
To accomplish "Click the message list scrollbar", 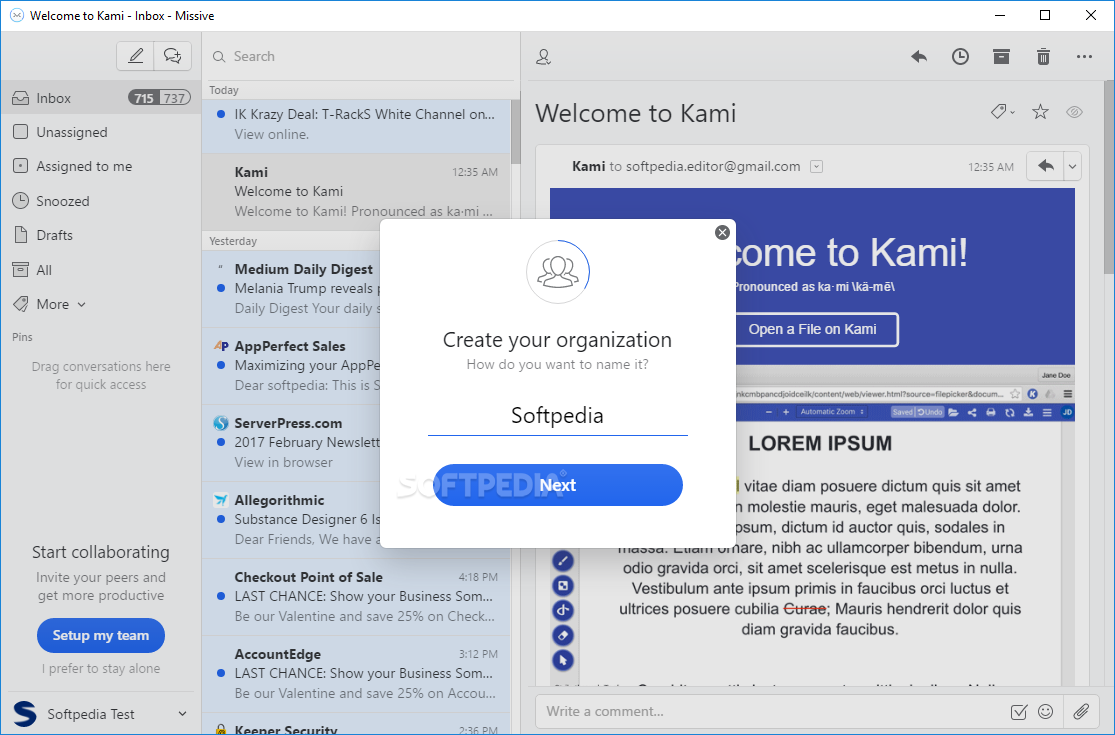I will tap(516, 132).
